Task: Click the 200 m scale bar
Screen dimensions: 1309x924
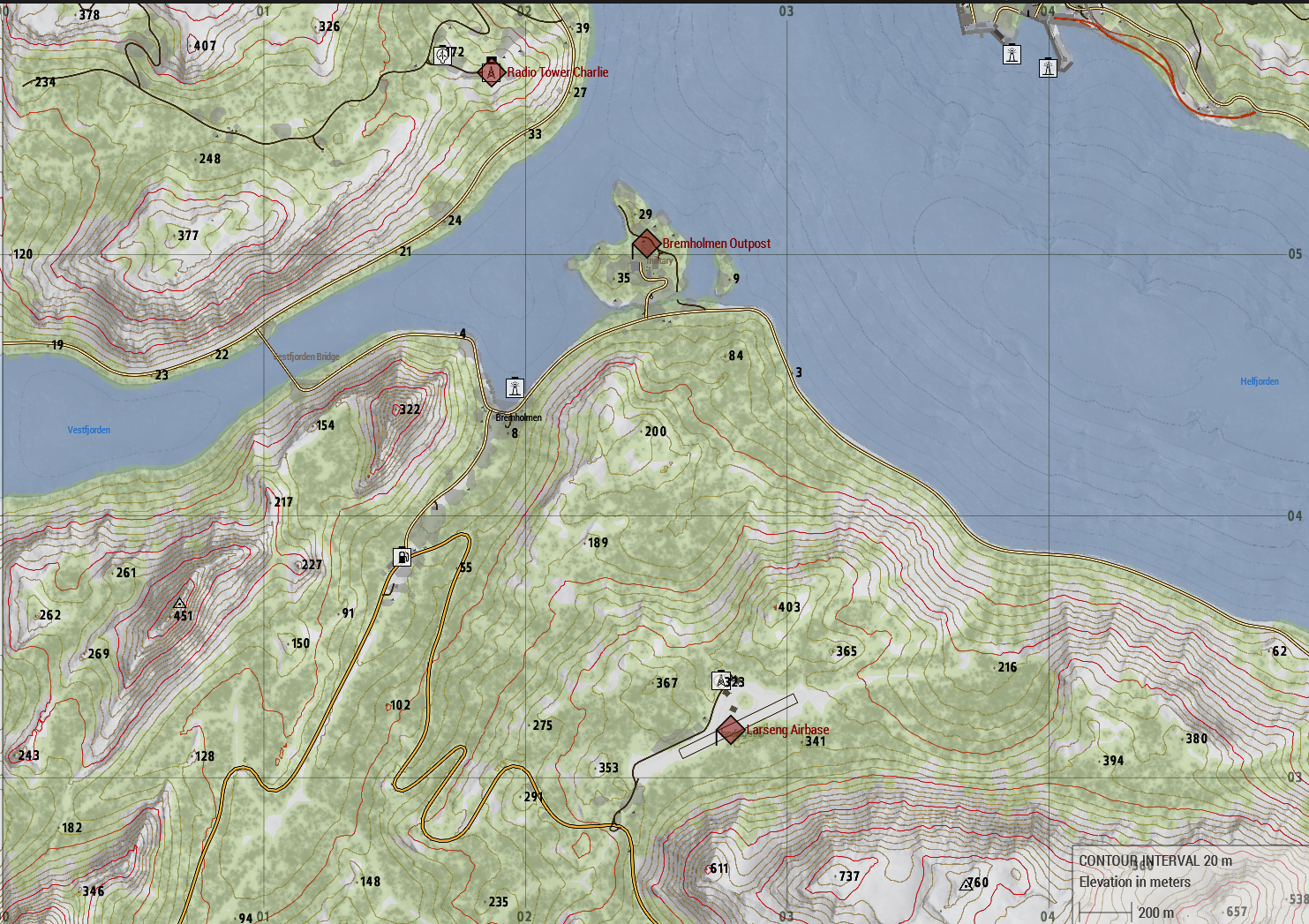Action: pos(1105,913)
